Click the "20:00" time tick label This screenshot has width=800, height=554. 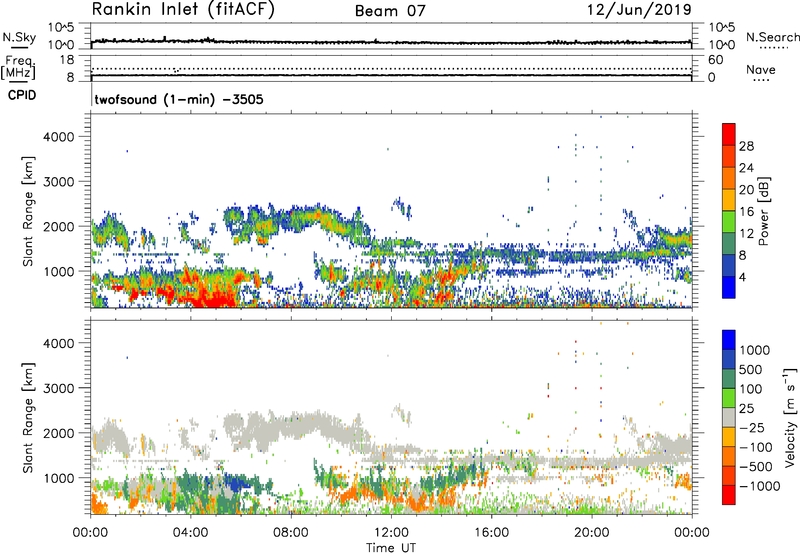point(591,533)
